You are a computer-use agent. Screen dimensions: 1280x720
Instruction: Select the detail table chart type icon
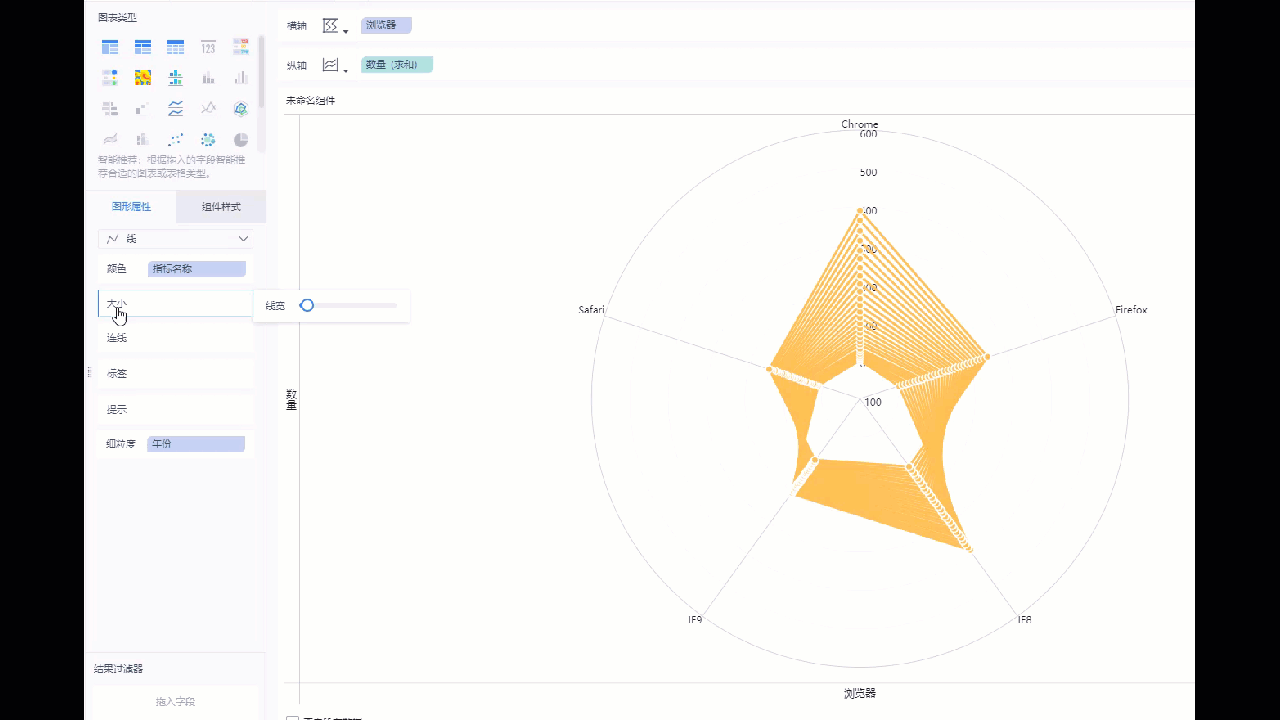pyautogui.click(x=175, y=47)
